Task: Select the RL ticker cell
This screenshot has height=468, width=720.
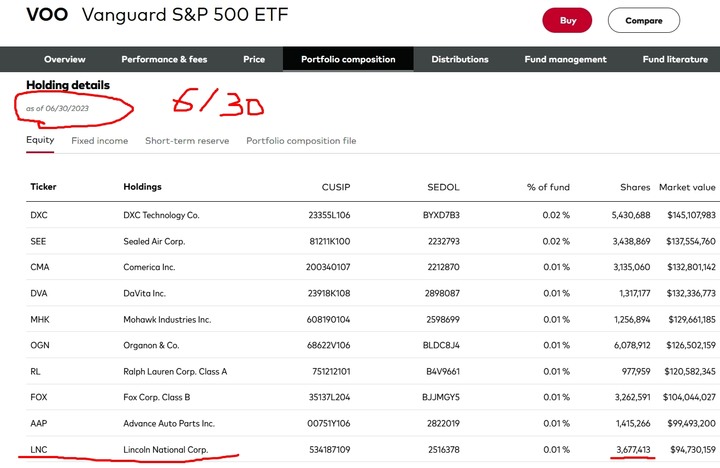Action: tap(35, 371)
